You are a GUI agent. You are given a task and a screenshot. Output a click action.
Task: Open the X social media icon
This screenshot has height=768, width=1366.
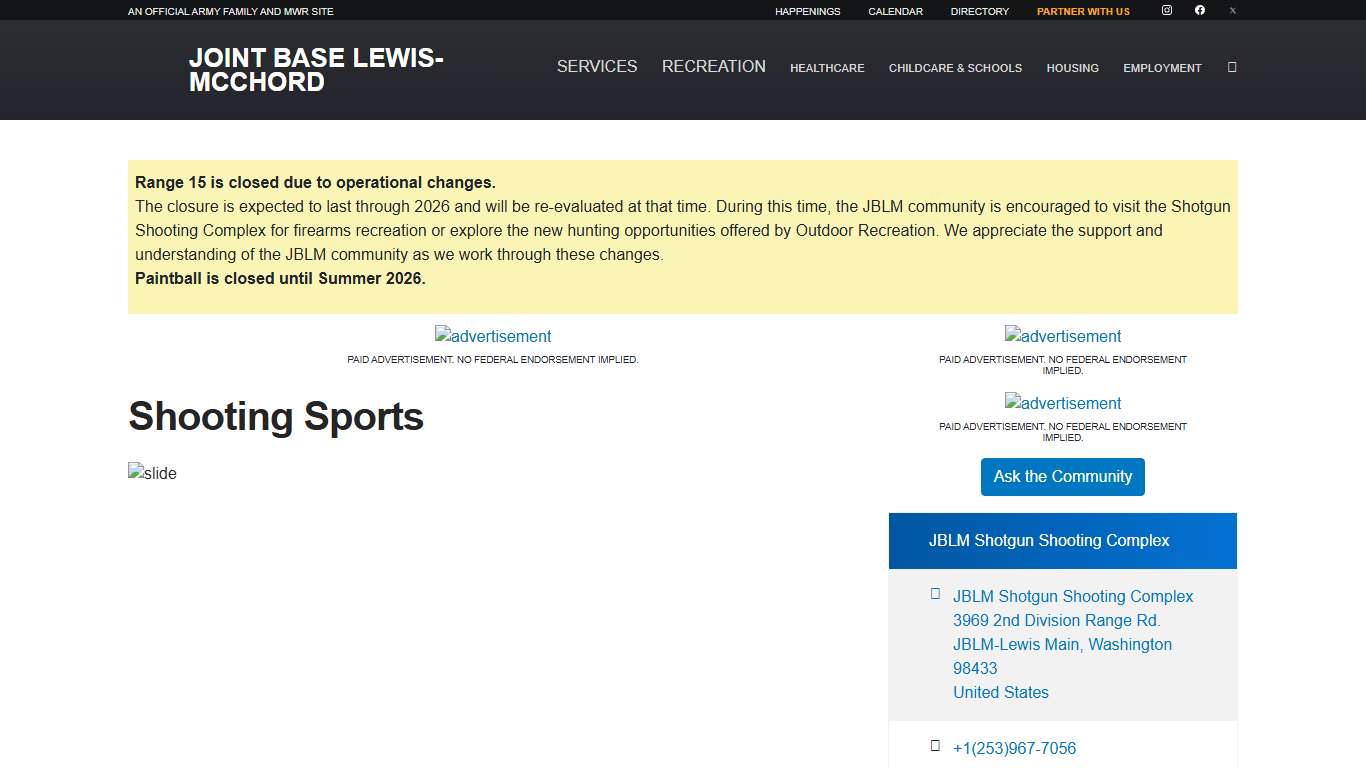click(1232, 10)
